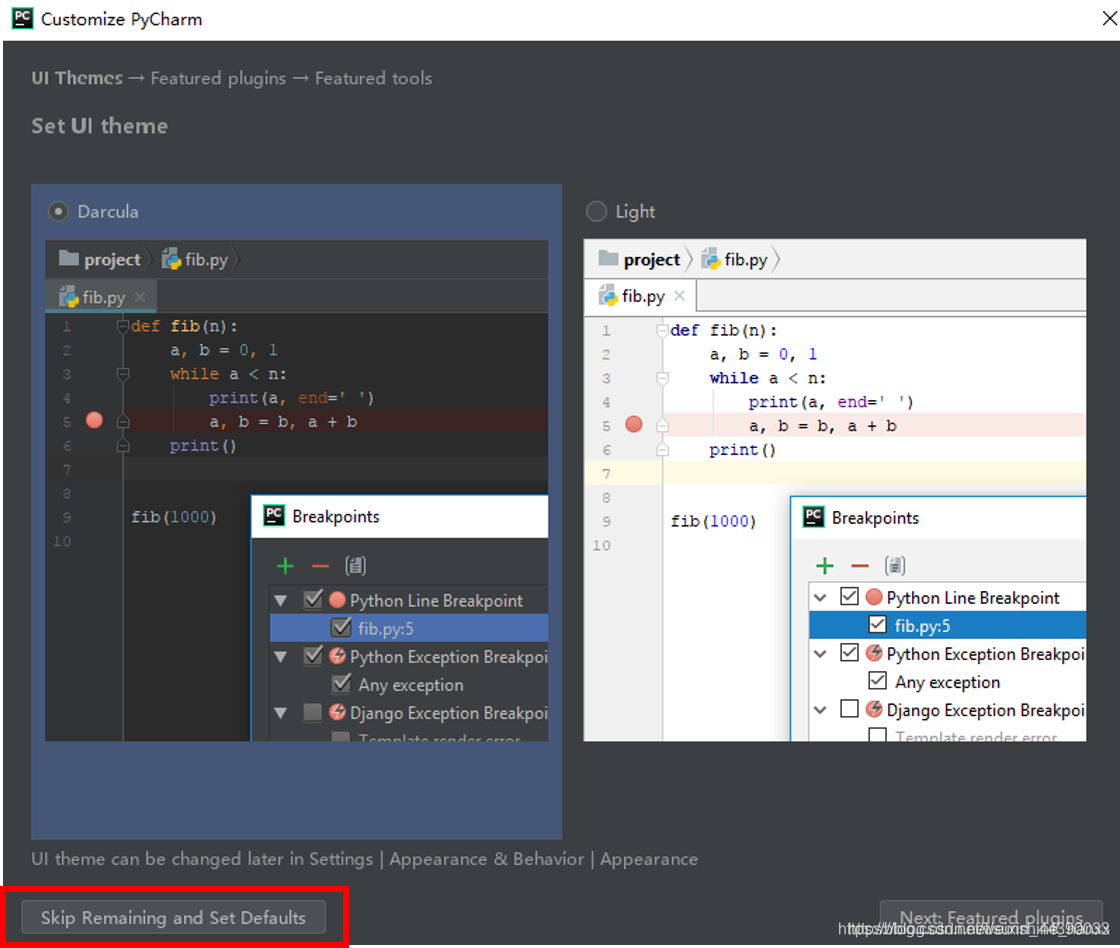Click the red breakpoint dot in Light preview
This screenshot has height=948, width=1120.
(x=634, y=424)
